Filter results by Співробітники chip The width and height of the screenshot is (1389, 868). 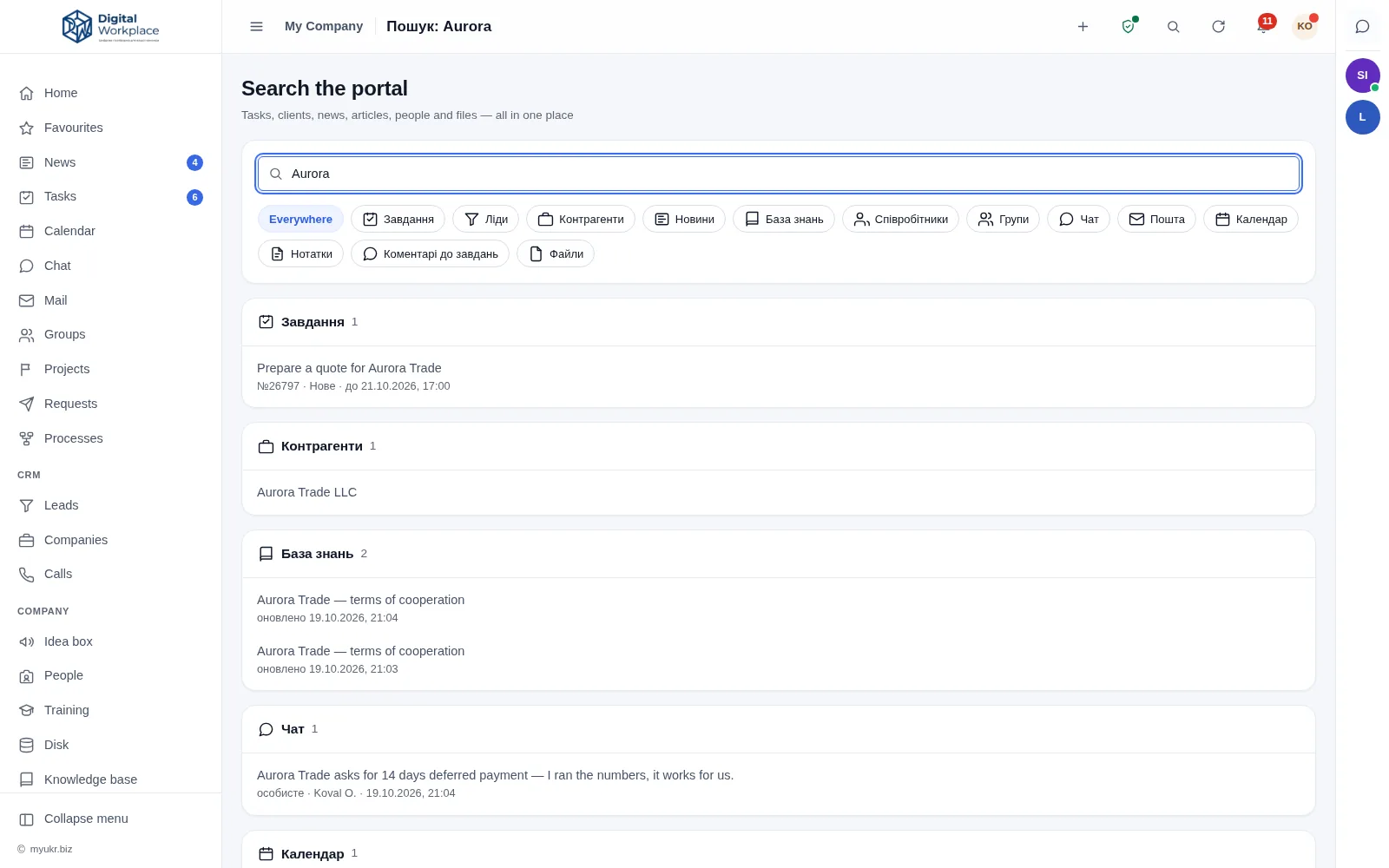pos(900,220)
